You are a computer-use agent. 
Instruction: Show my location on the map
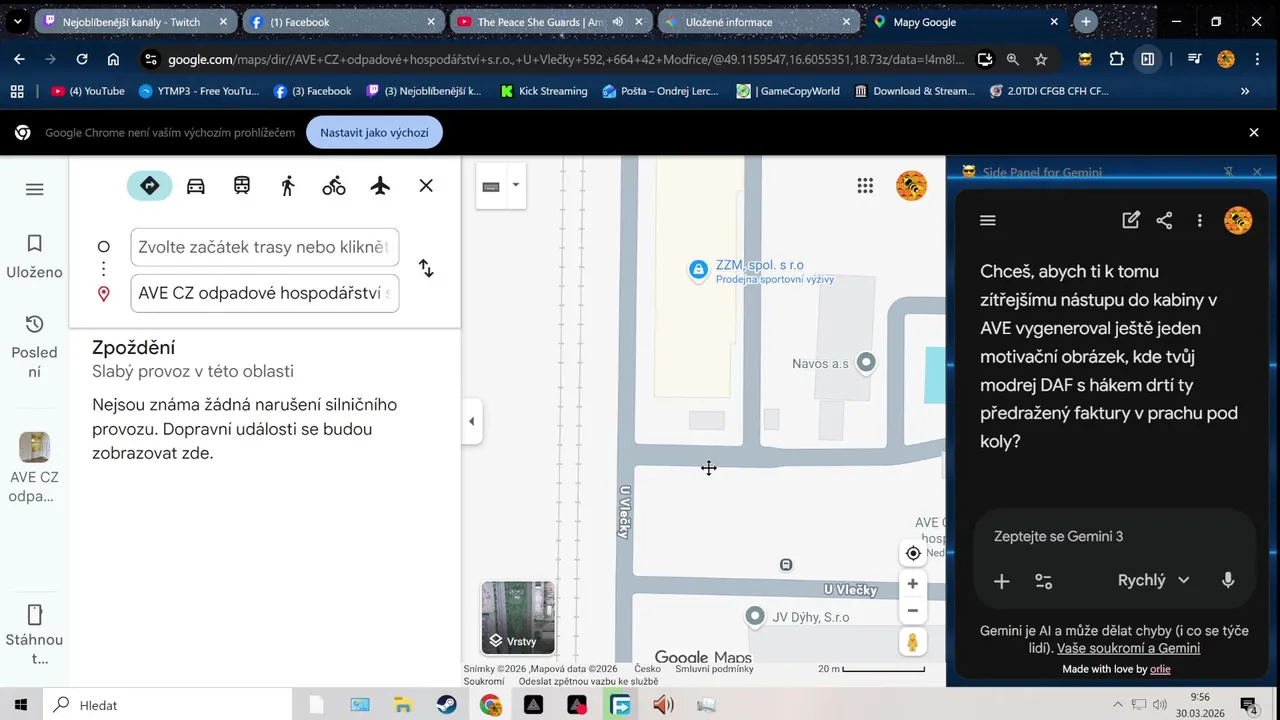[x=913, y=553]
